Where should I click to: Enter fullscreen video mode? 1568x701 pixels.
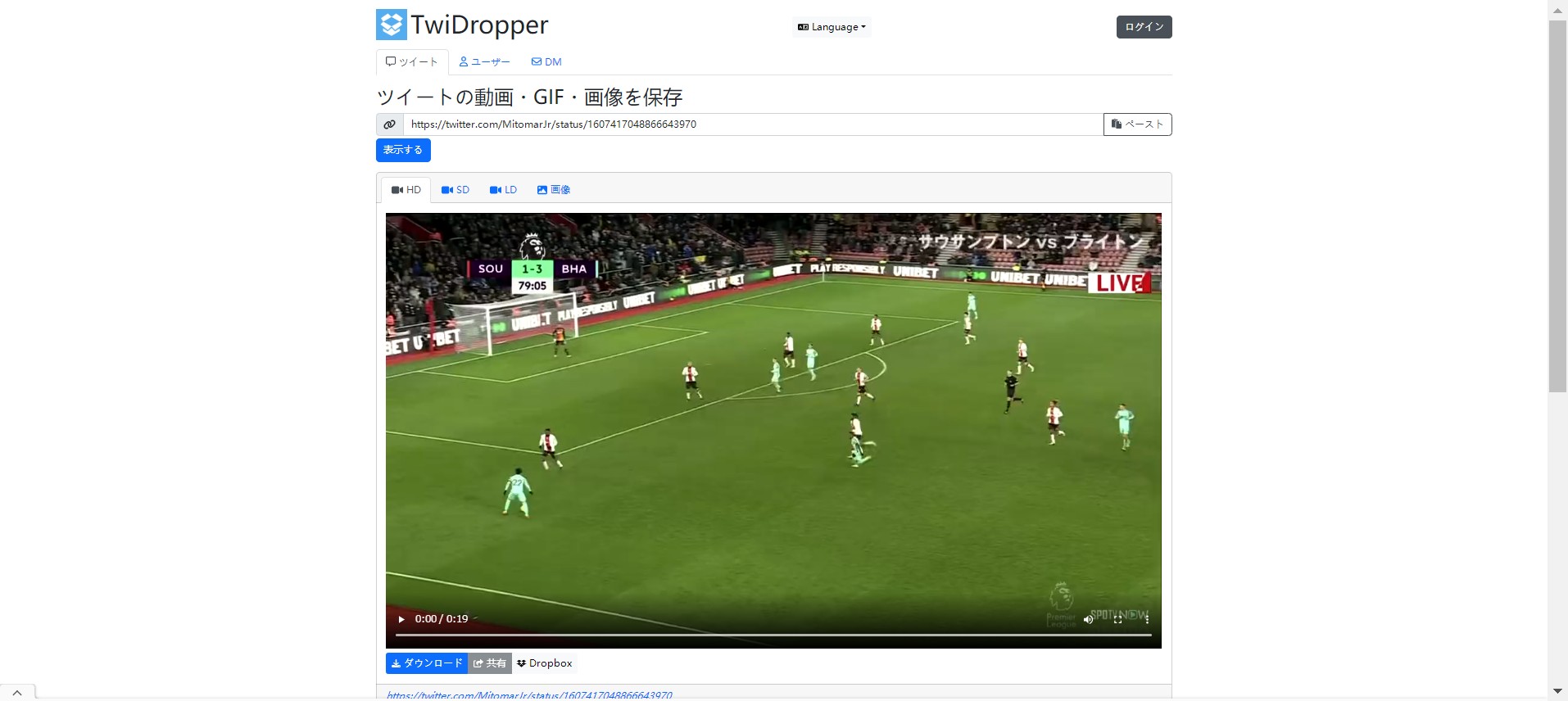(x=1117, y=619)
